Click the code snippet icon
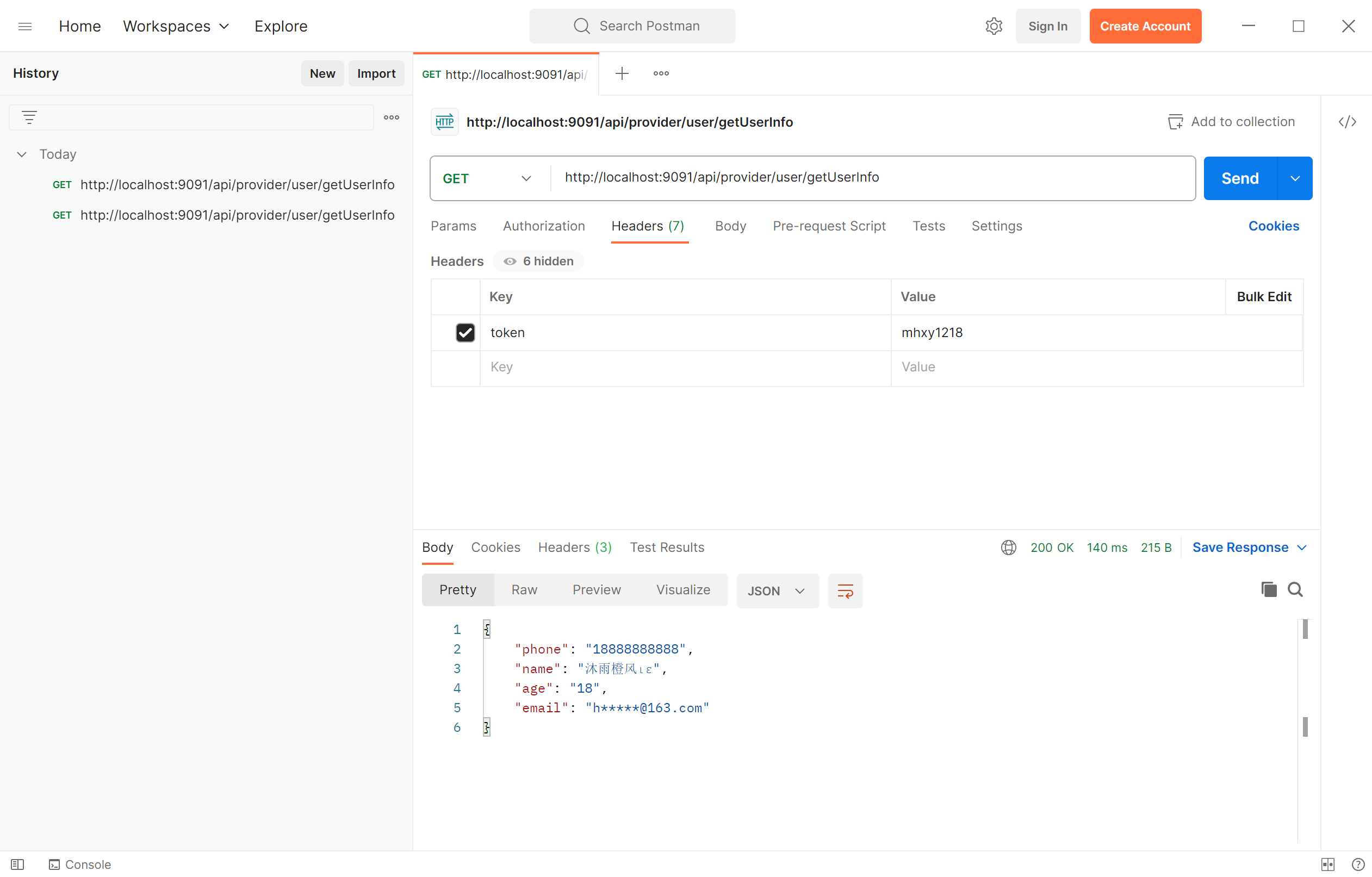1372x877 pixels. click(x=1347, y=121)
